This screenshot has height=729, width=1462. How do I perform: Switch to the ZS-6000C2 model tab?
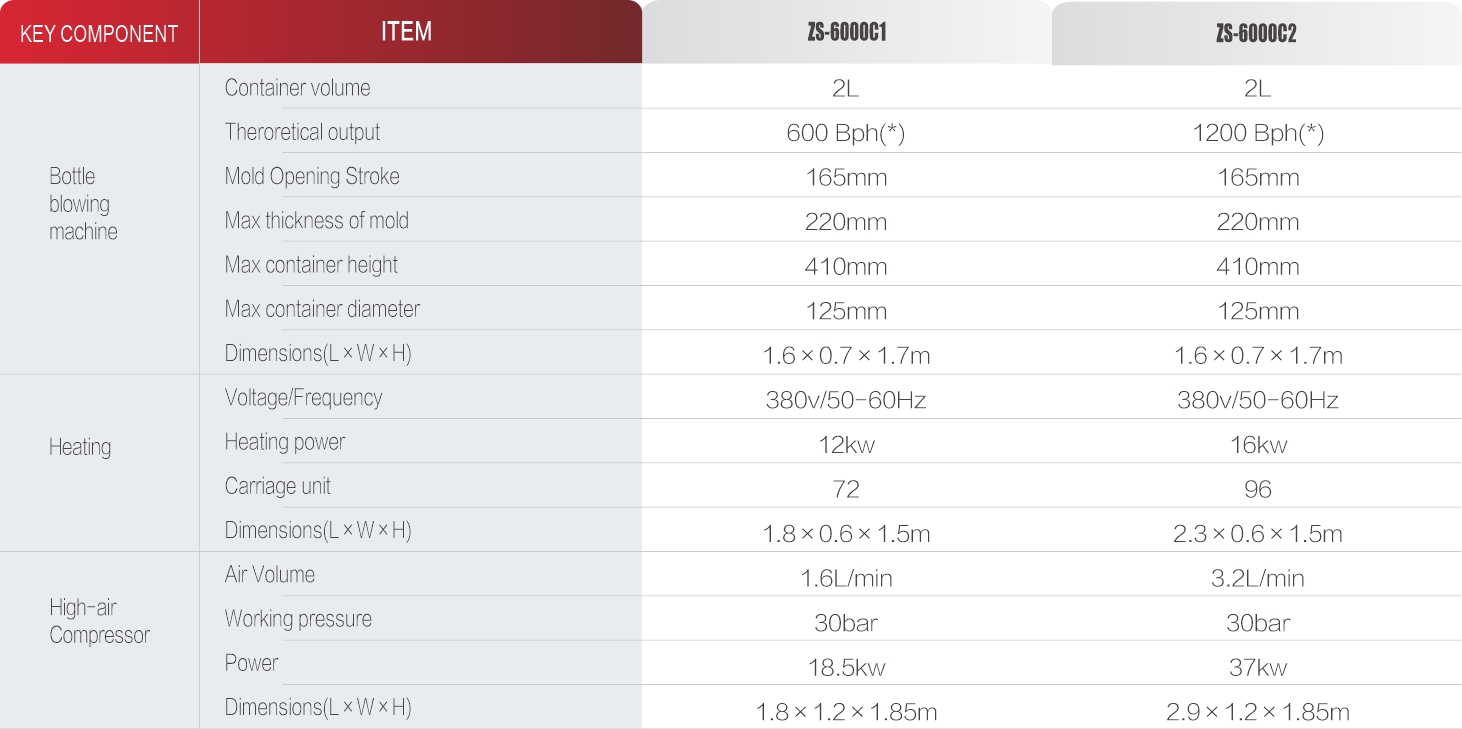[1257, 33]
